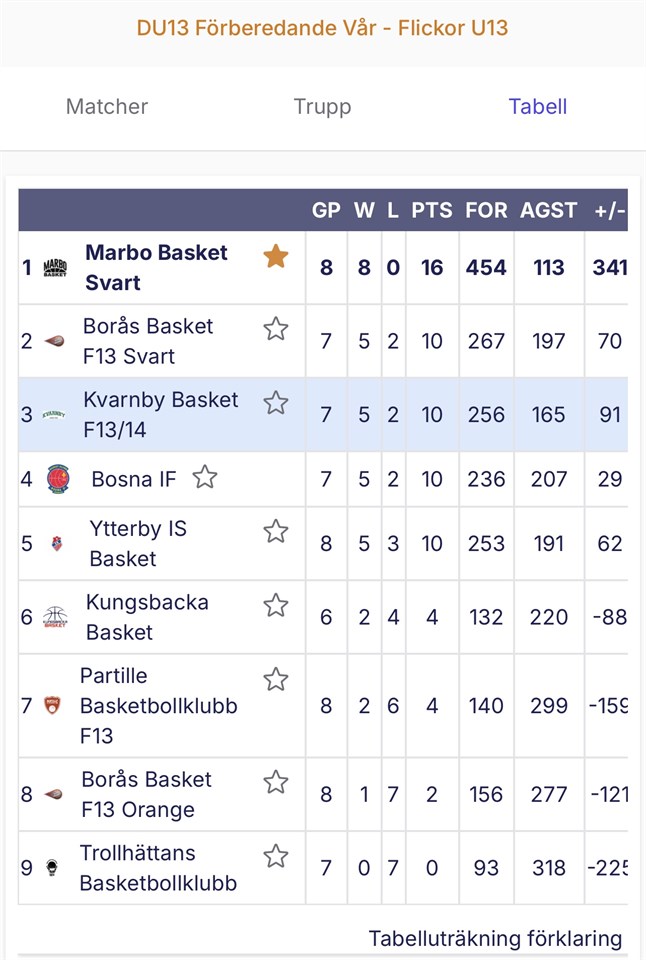Viewport: 646px width, 960px height.
Task: Click the Ytterby IS Basket logo
Action: coord(56,544)
